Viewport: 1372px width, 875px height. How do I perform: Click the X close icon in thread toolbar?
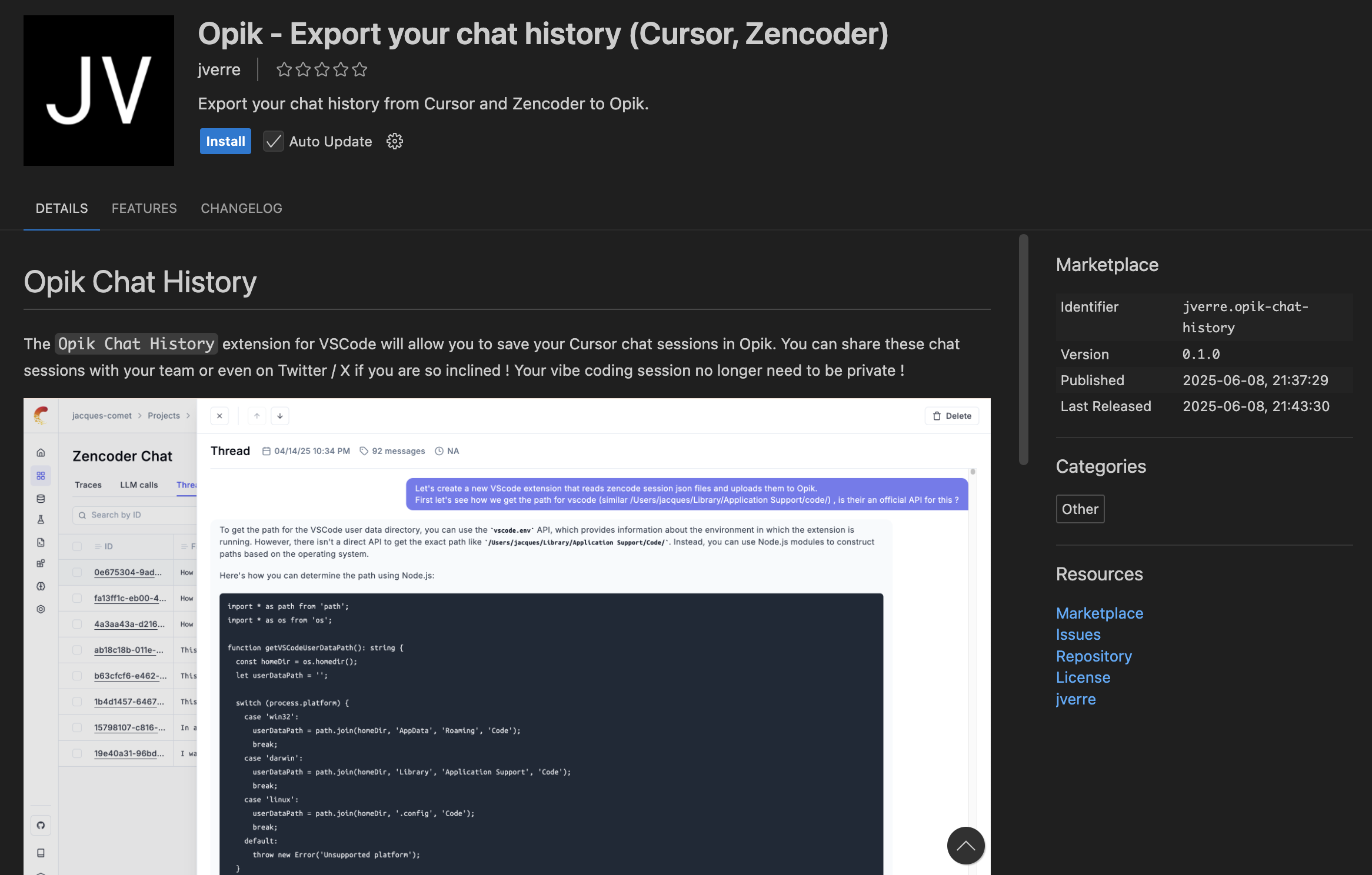pyautogui.click(x=219, y=416)
